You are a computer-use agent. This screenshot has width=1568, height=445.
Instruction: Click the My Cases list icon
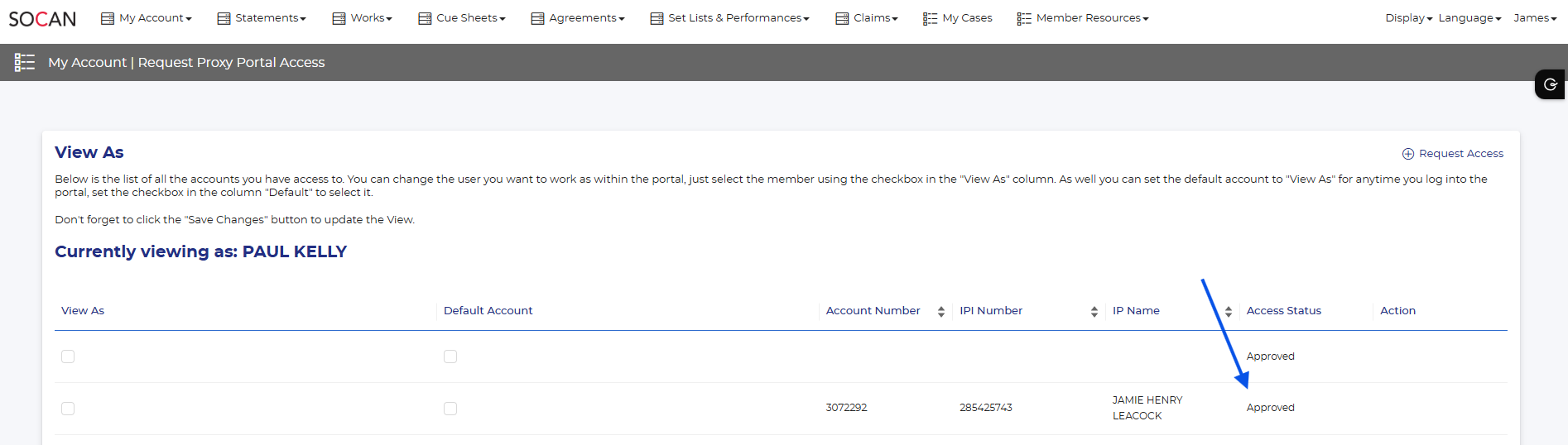(x=930, y=18)
